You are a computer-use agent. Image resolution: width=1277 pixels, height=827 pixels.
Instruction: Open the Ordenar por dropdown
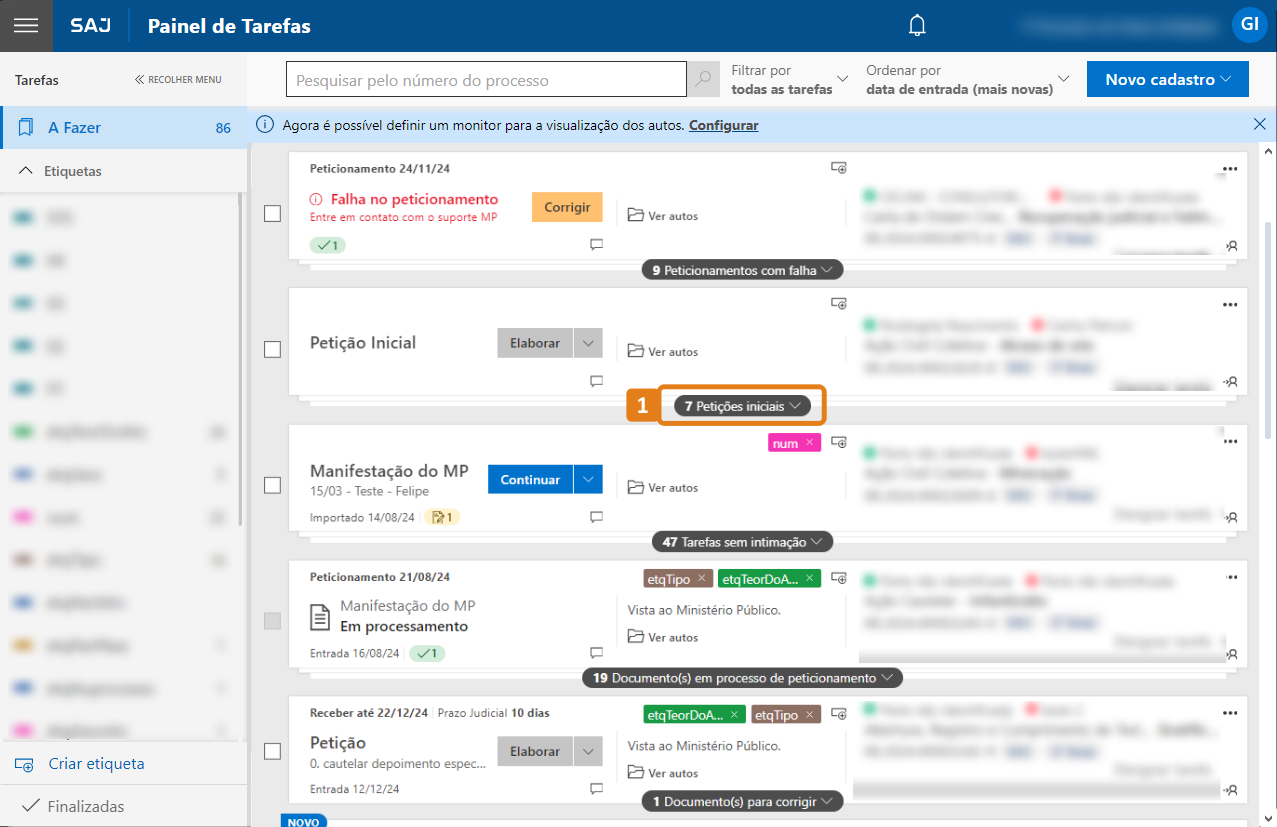pyautogui.click(x=967, y=79)
